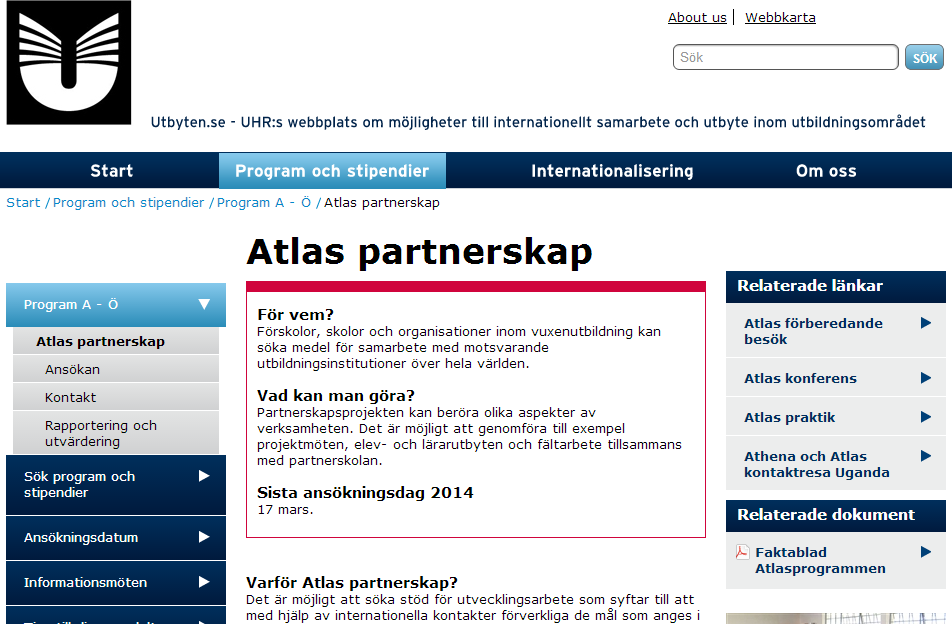Click the För vem? heading
952x624 pixels.
[295, 314]
